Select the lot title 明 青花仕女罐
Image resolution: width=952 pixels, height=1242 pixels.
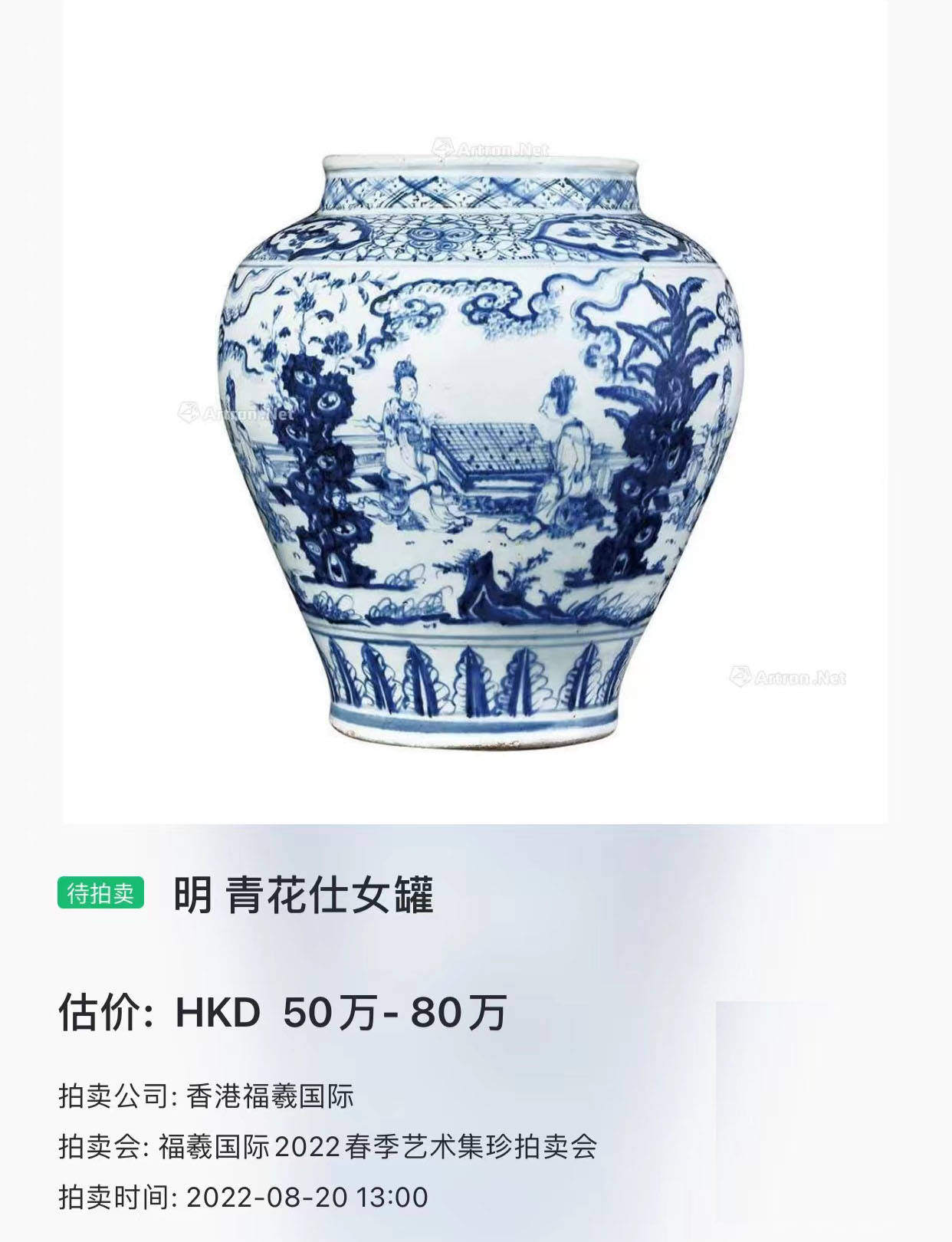tap(304, 894)
